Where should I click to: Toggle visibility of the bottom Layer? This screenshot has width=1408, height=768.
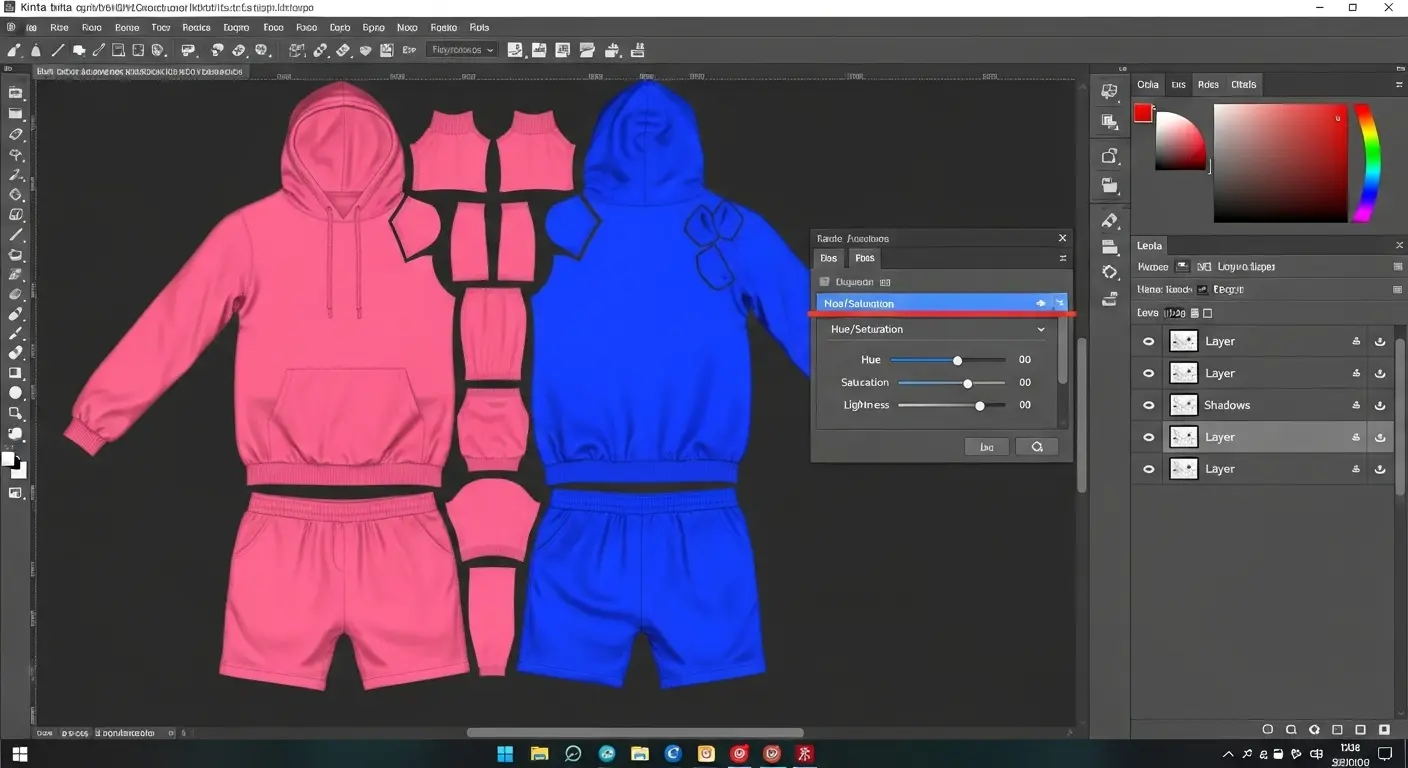pos(1147,468)
